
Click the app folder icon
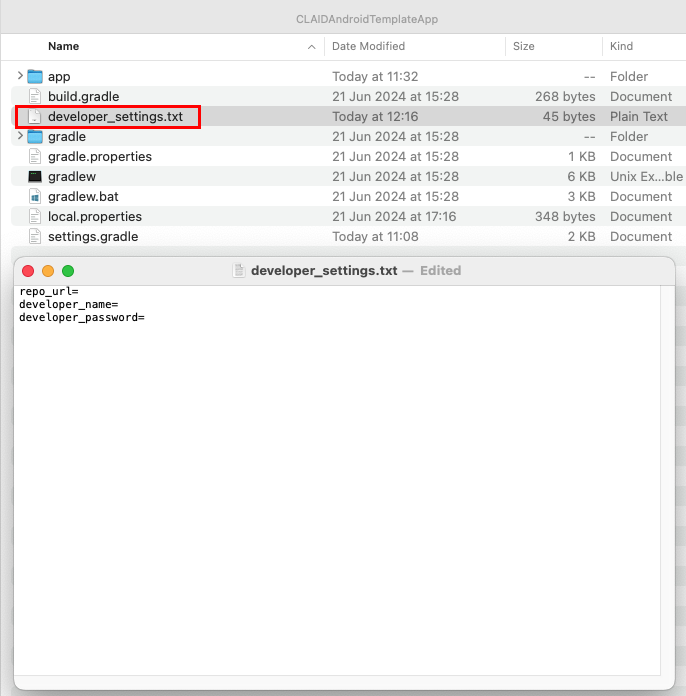point(35,76)
